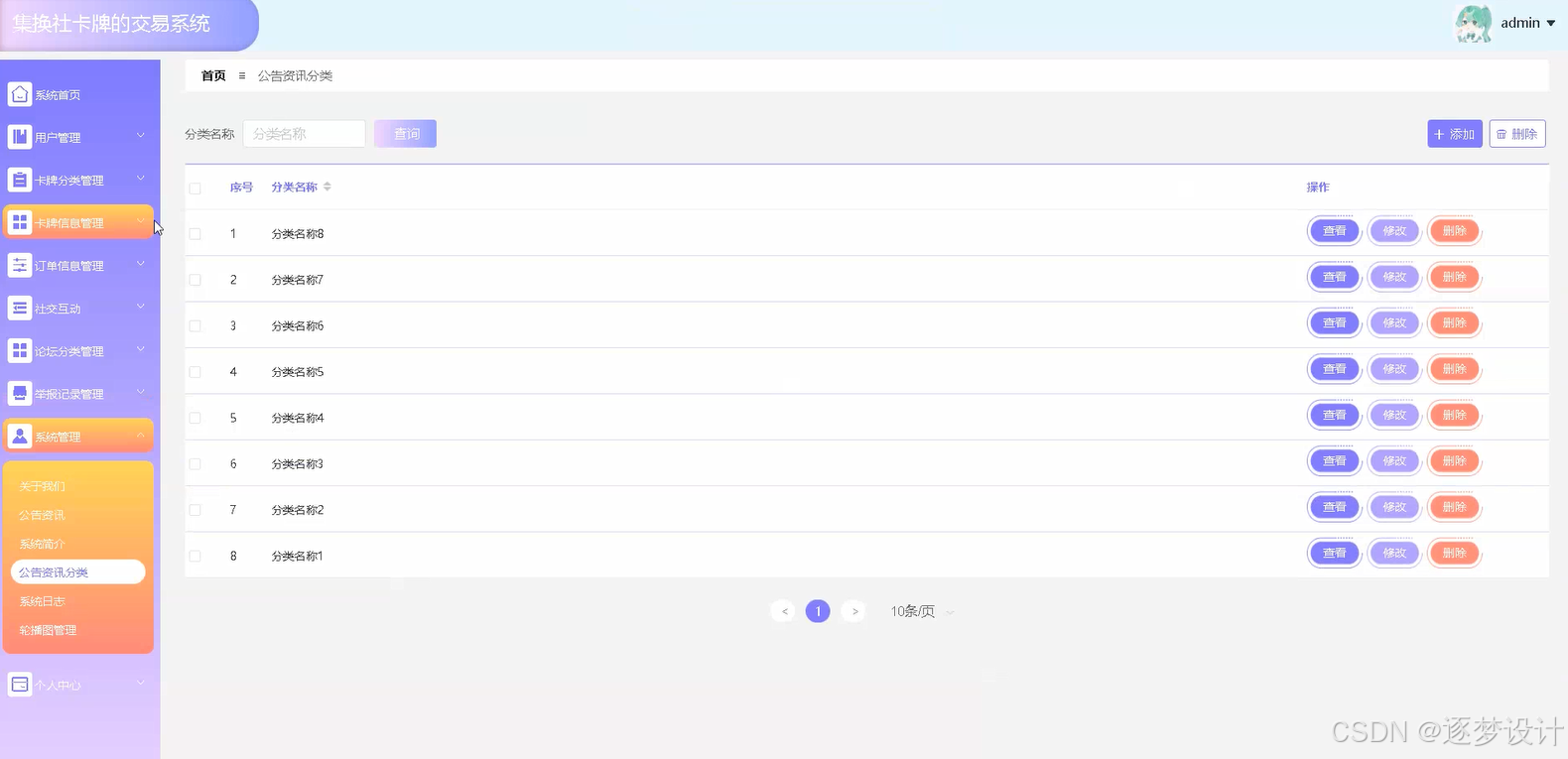
Task: Open 系统简介 submenu item
Action: tap(43, 544)
